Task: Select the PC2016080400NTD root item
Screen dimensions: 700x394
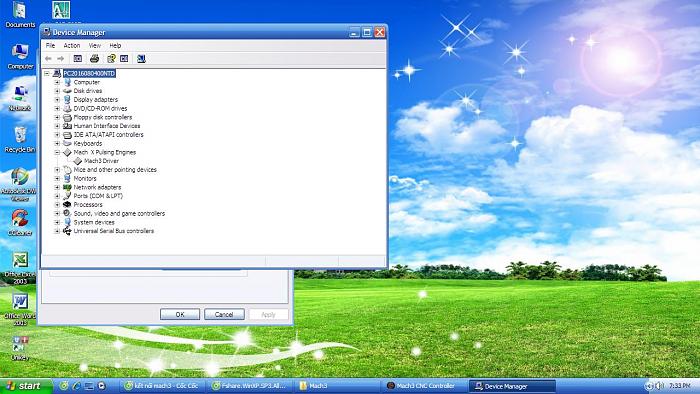Action: click(89, 73)
